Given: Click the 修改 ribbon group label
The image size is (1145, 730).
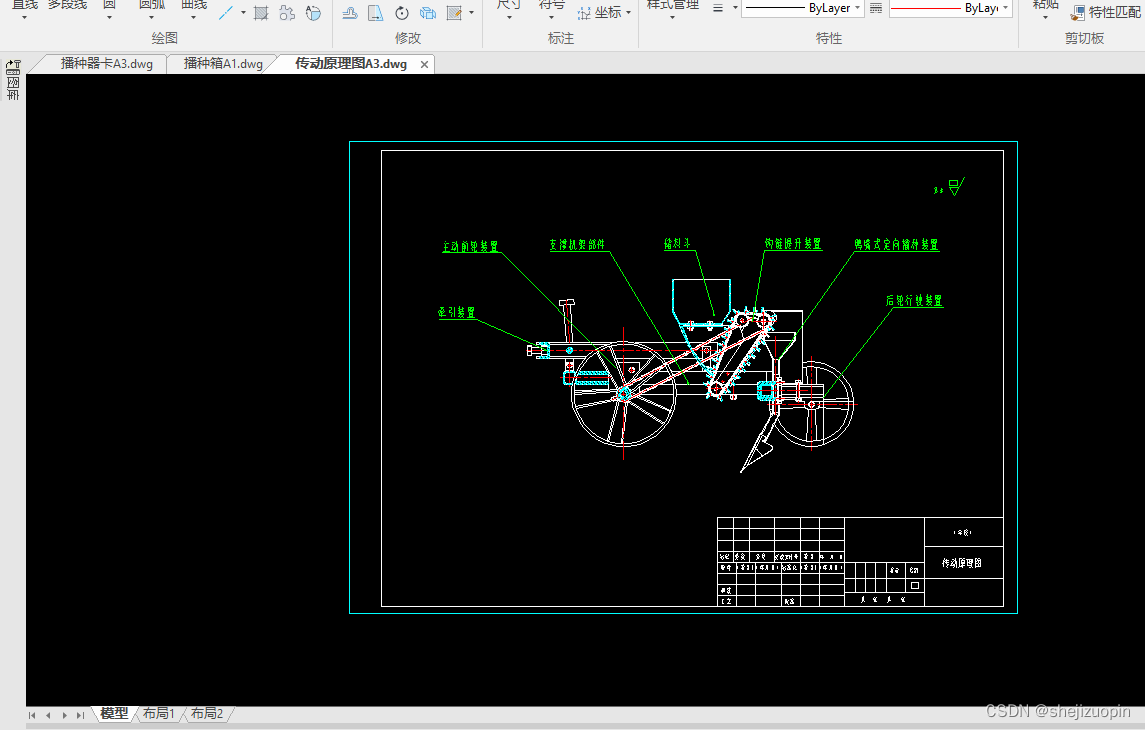Looking at the screenshot, I should (x=407, y=38).
